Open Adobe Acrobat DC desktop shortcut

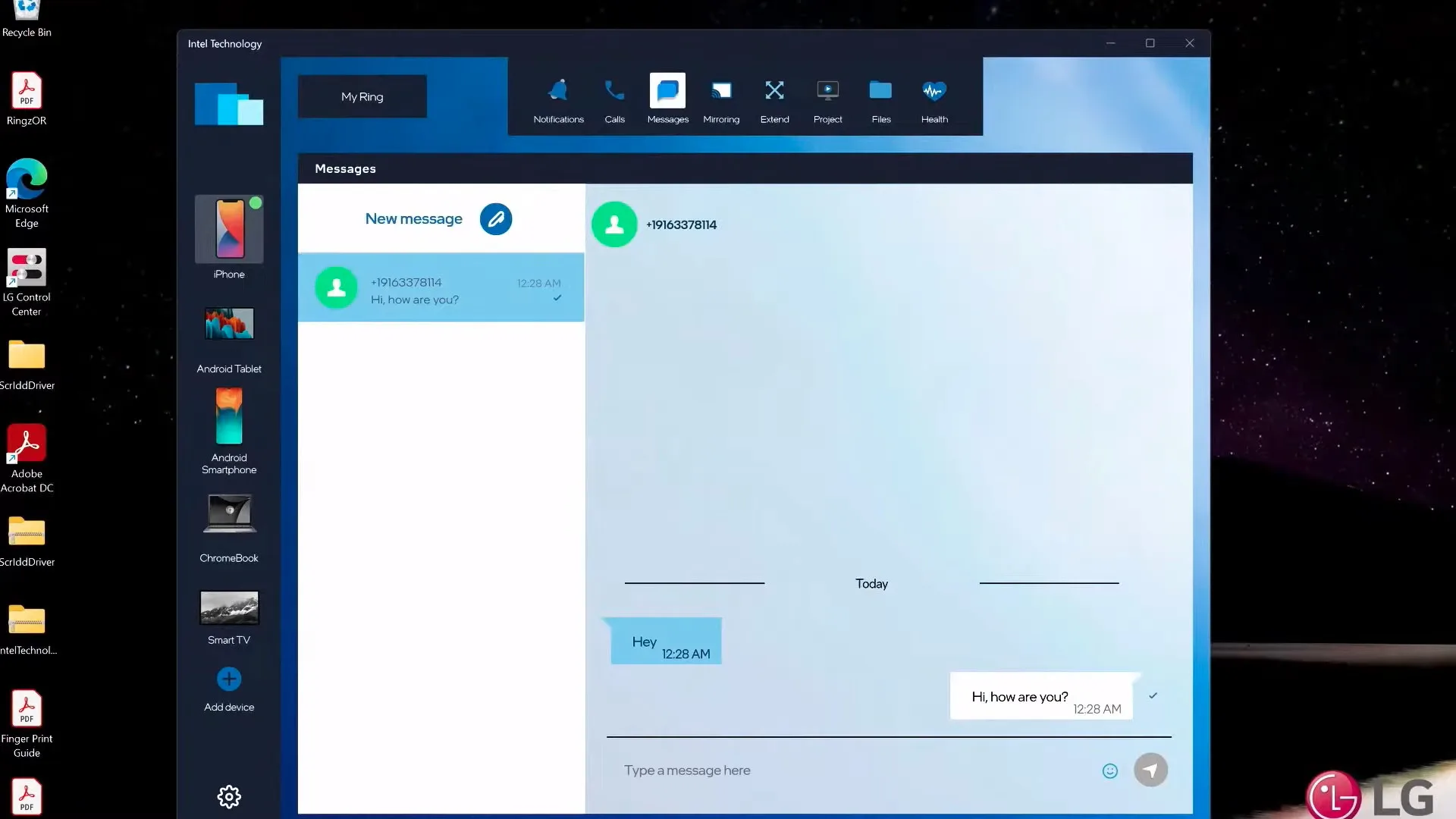pos(27,459)
